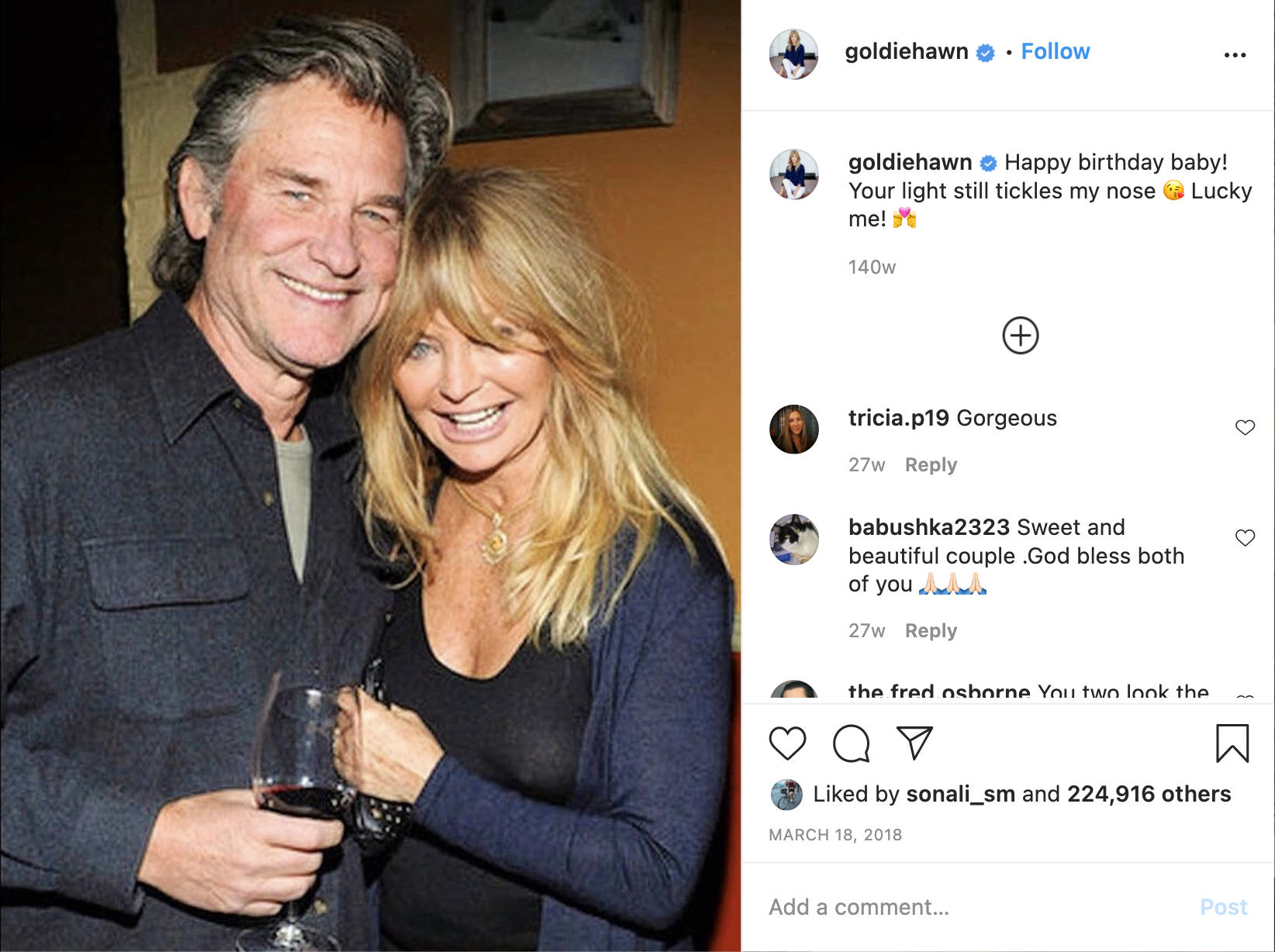
Task: Like the post with the heart icon
Action: tap(787, 743)
